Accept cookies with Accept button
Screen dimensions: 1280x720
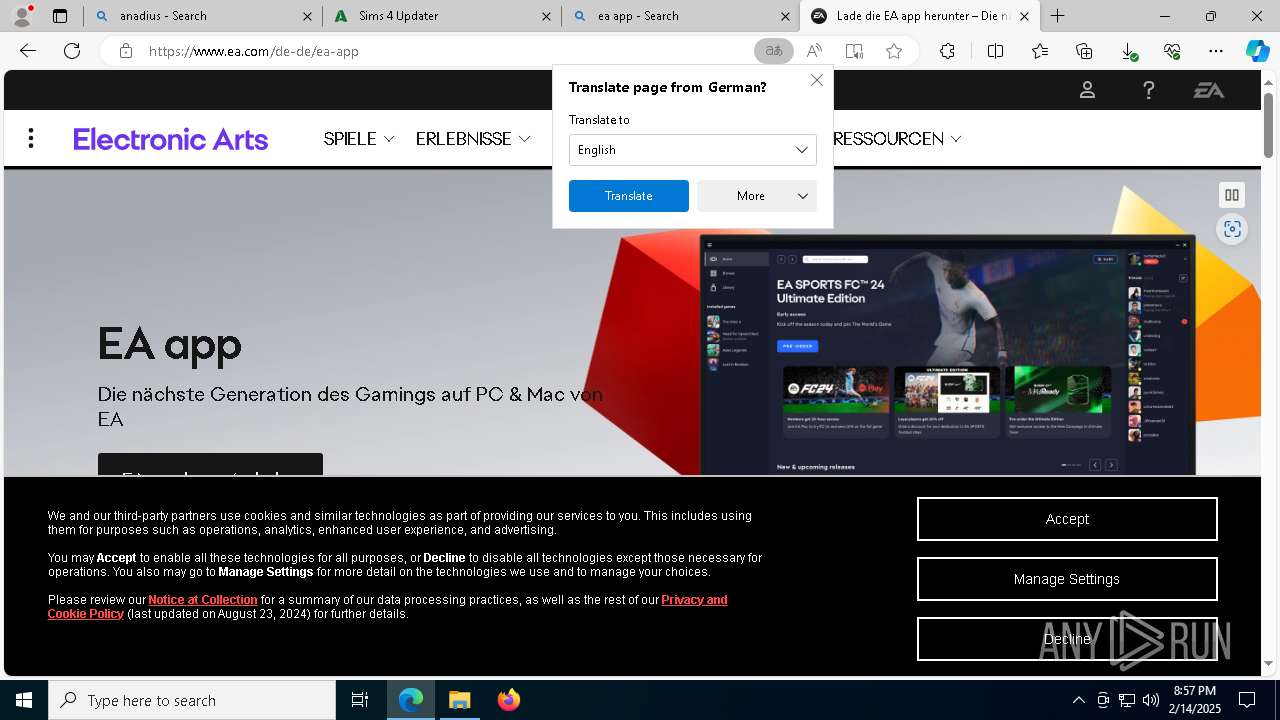[x=1067, y=519]
